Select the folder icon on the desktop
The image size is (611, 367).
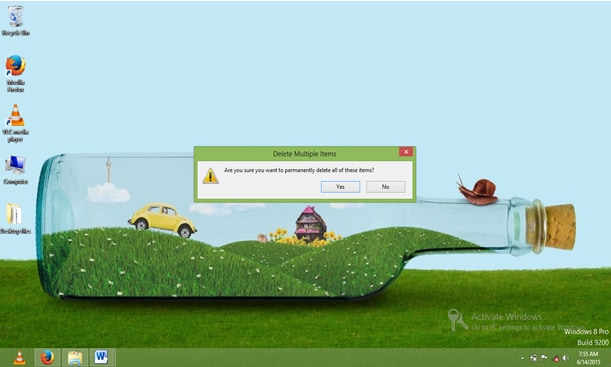tap(15, 218)
